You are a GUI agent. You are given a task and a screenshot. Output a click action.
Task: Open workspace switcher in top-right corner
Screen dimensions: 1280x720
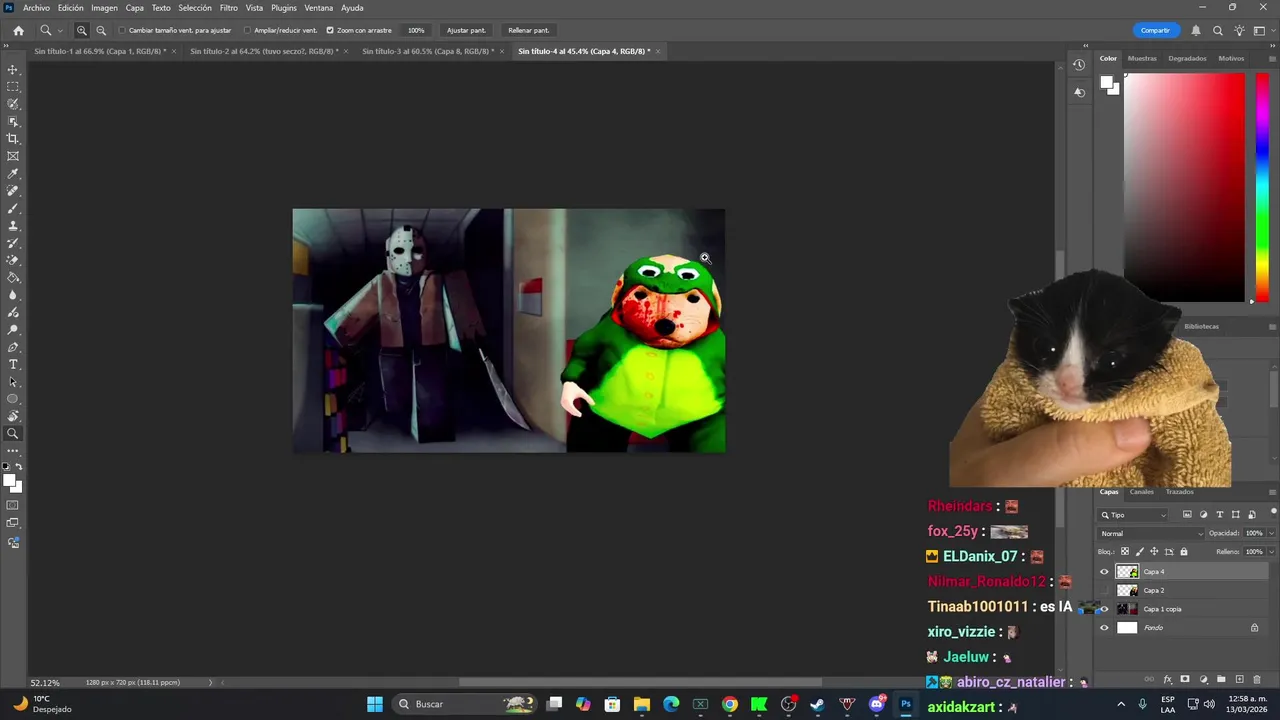pos(1261,30)
